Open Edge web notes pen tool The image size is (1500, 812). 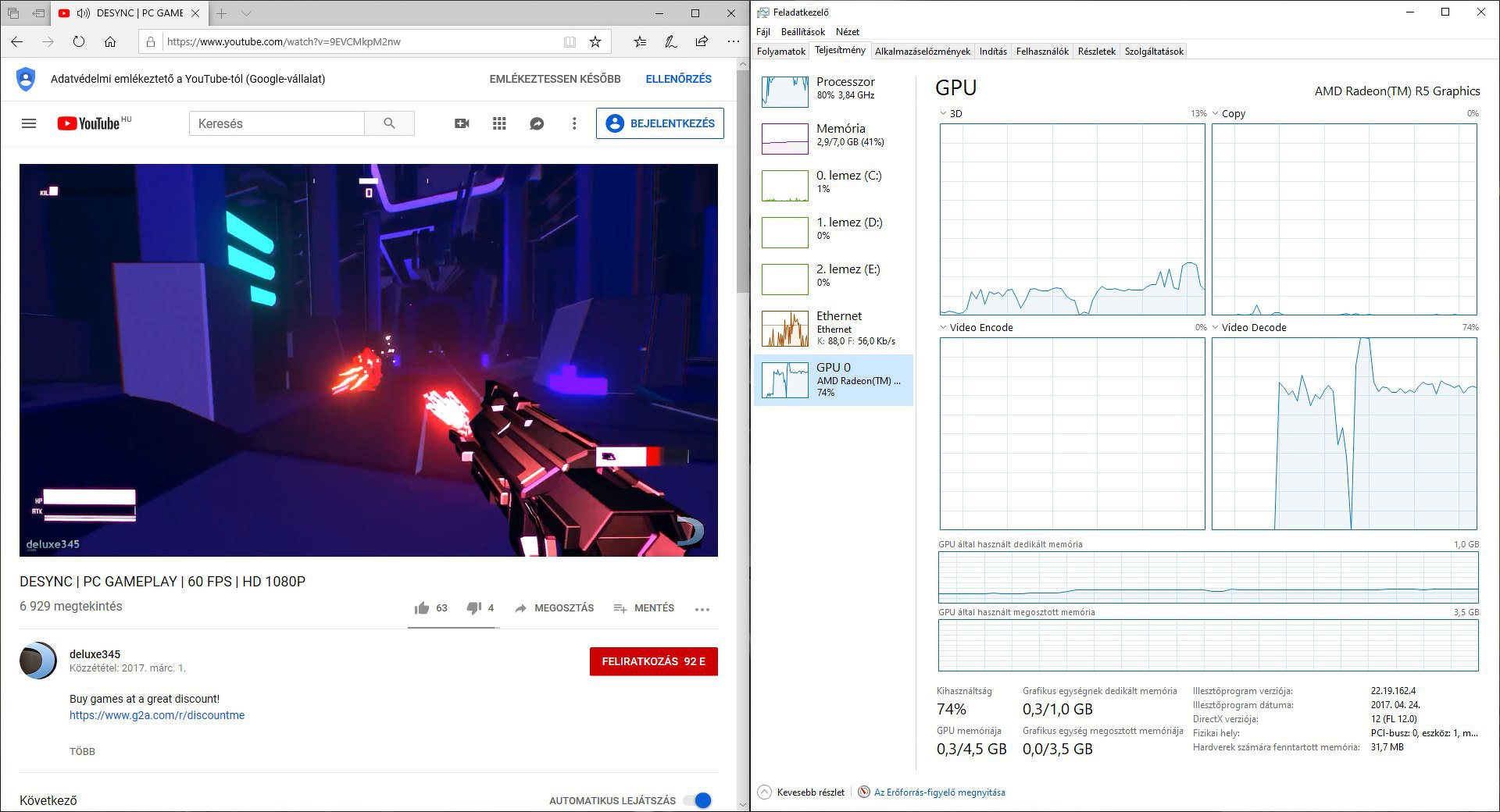click(670, 42)
